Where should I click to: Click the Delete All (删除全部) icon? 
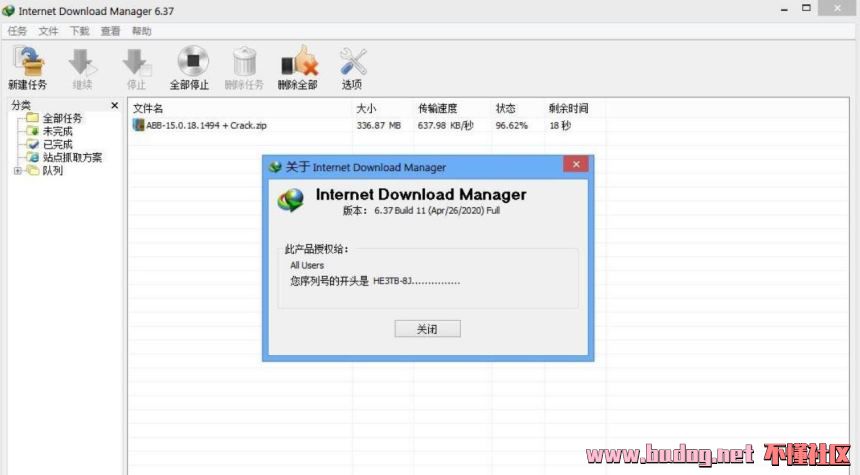(299, 61)
